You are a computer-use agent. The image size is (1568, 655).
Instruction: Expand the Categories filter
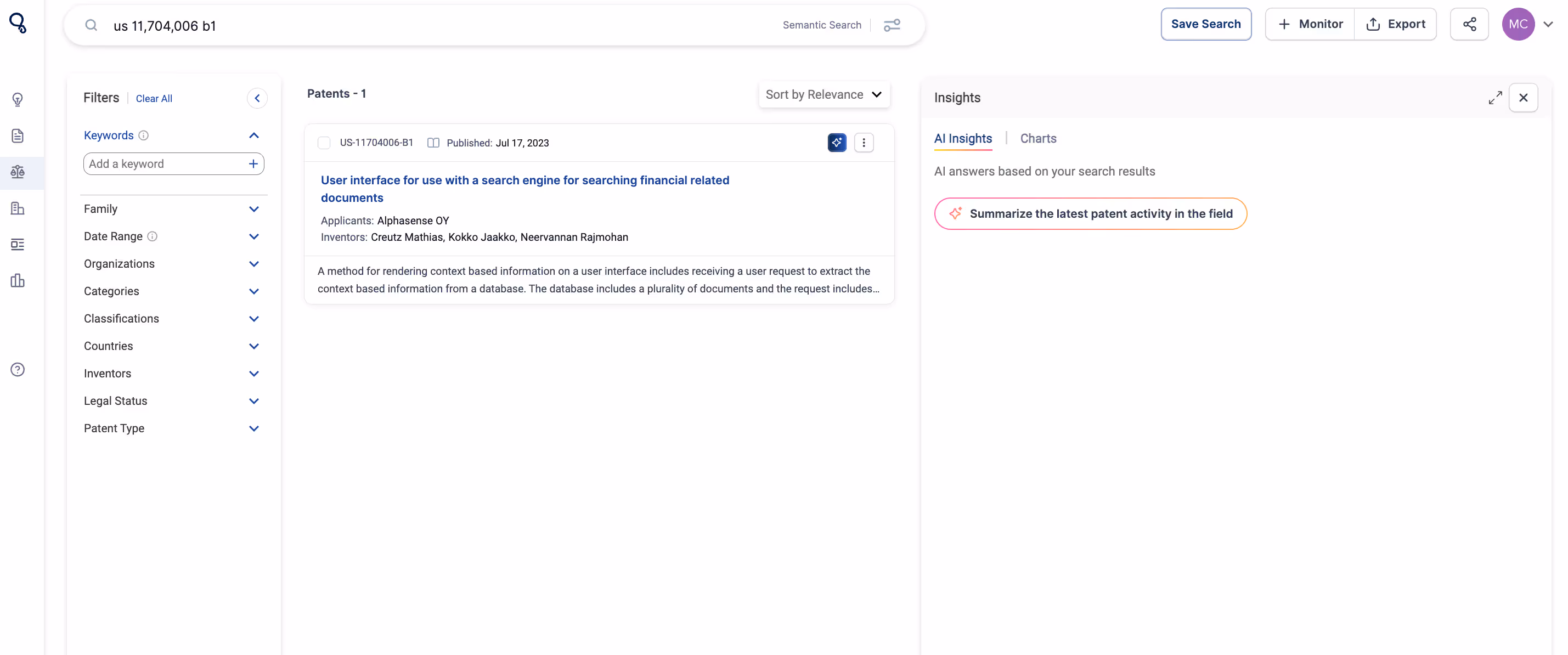click(x=254, y=291)
